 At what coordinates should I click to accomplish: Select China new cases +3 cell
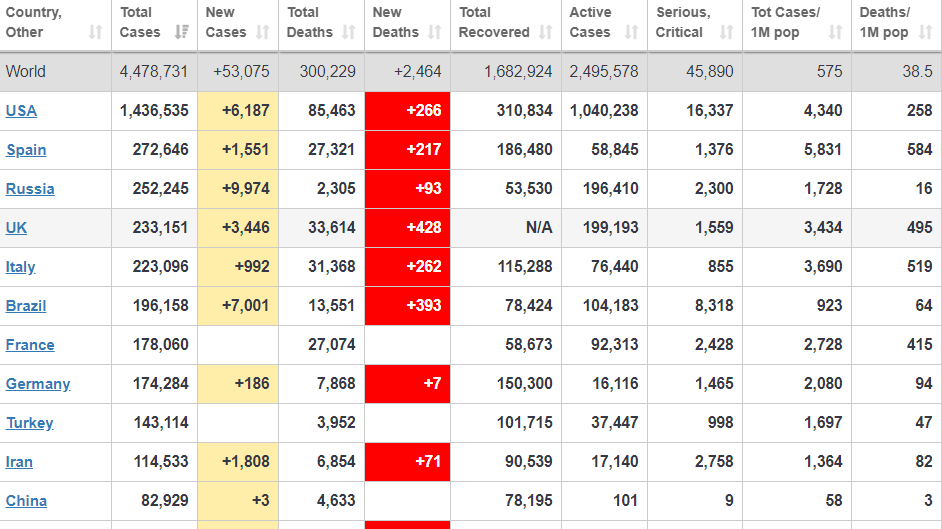pos(238,501)
